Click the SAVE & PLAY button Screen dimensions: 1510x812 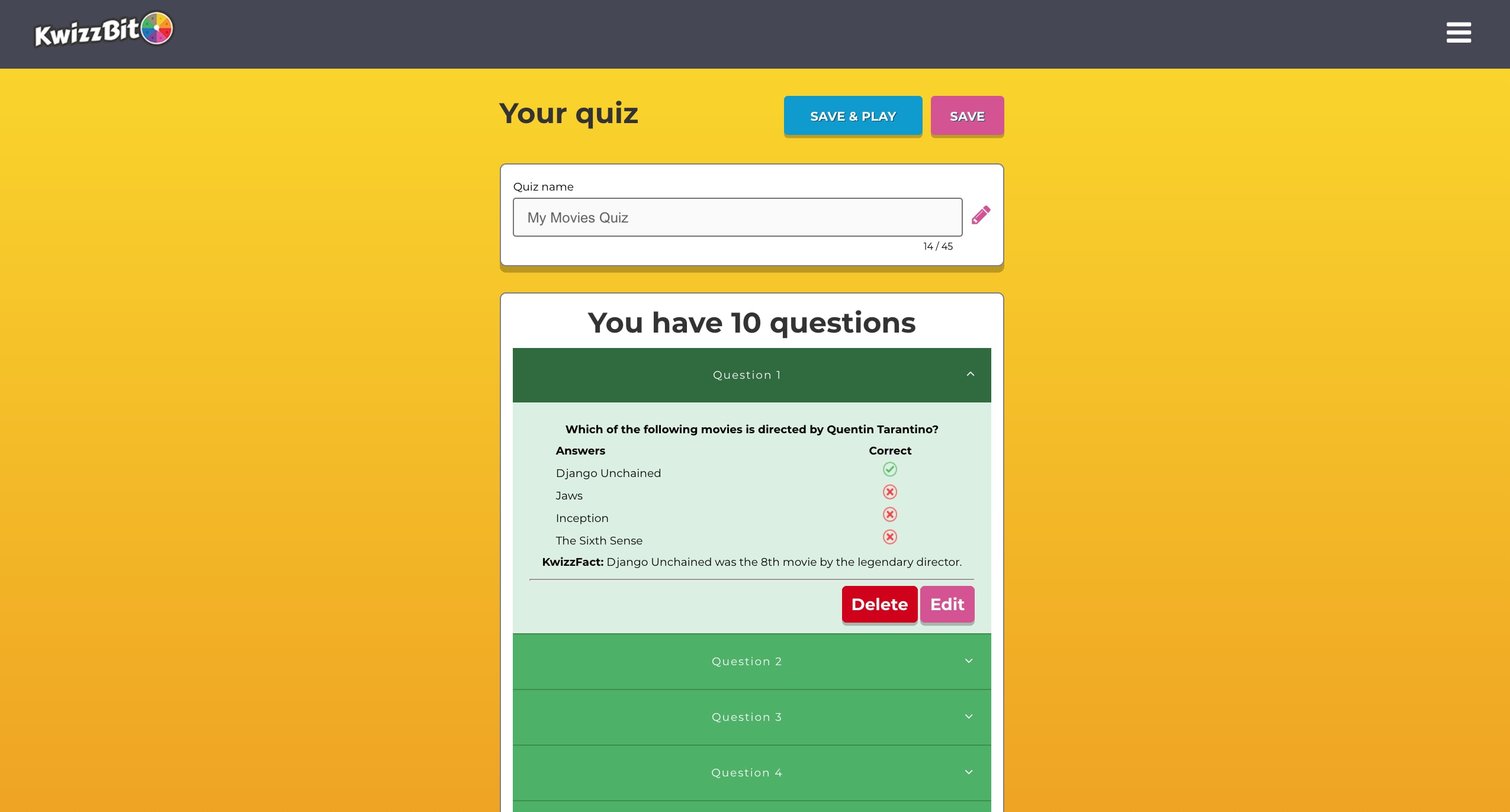tap(853, 116)
